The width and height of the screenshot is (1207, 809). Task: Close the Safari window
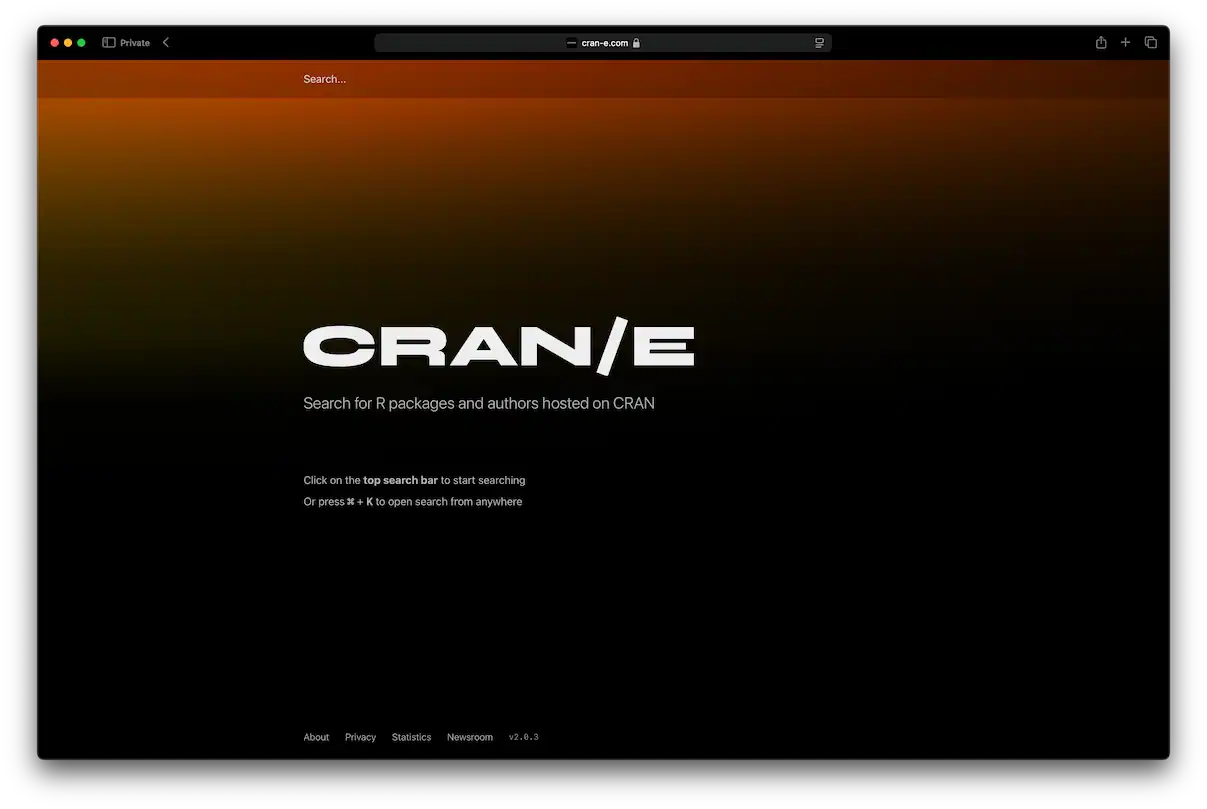point(55,43)
